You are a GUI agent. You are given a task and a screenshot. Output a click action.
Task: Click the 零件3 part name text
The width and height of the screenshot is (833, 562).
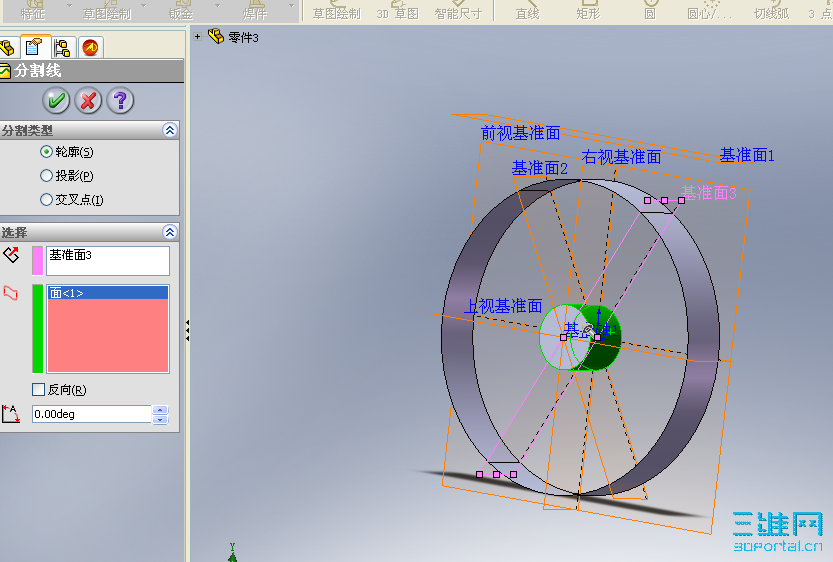243,37
